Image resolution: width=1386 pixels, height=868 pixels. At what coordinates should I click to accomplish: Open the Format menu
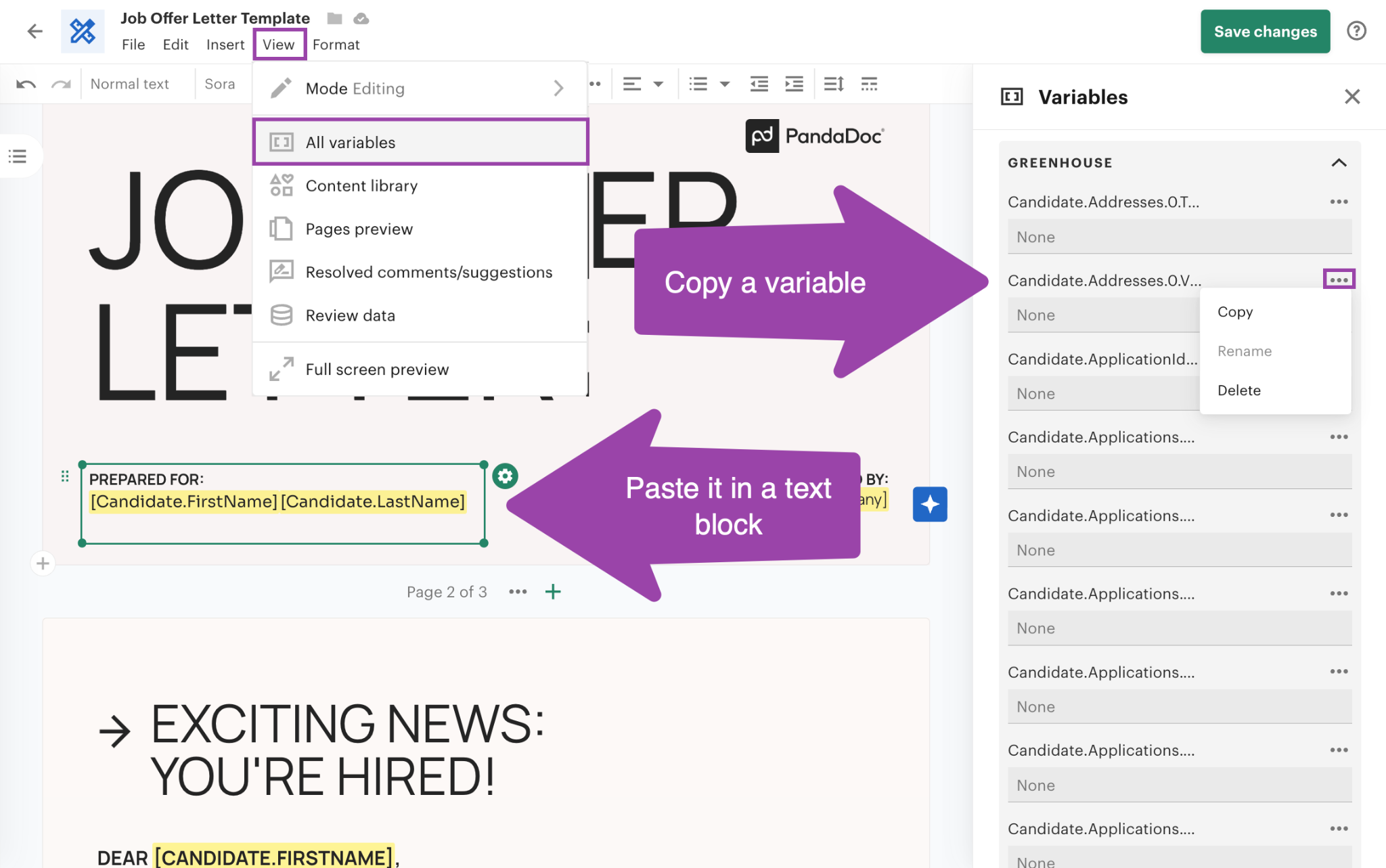336,45
